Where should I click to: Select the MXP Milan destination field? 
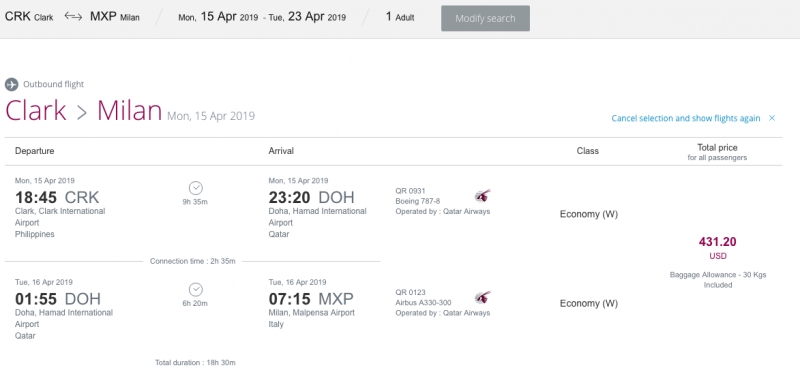[115, 17]
